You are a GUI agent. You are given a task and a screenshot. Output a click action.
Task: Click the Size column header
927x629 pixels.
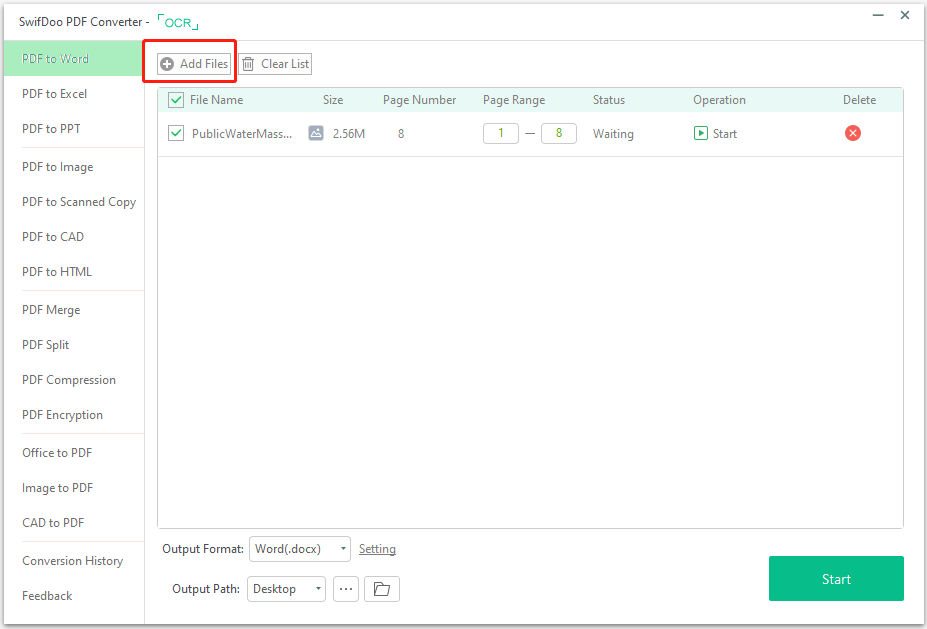coord(333,100)
